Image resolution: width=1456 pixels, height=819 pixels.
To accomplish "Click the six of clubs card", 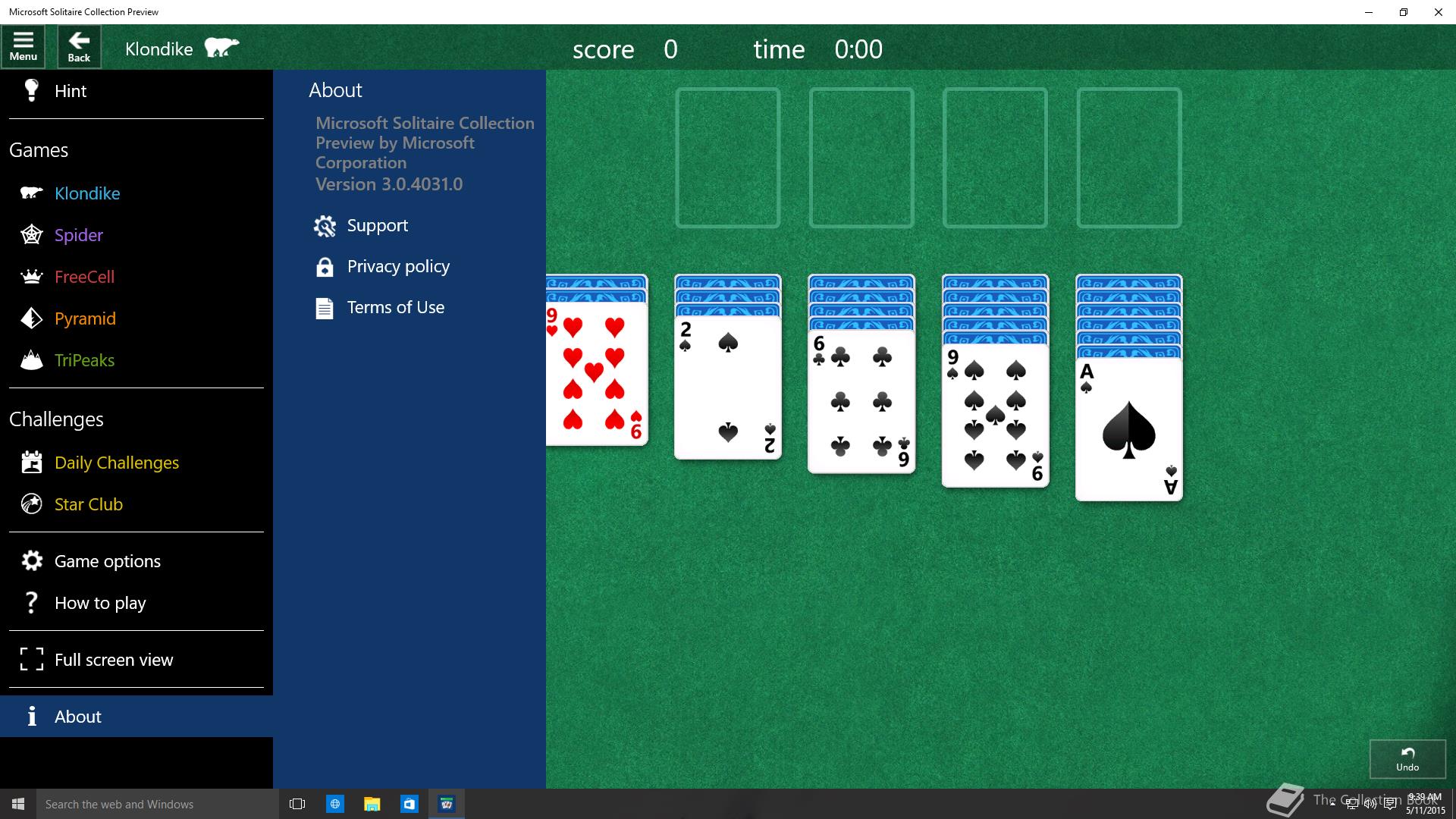I will (861, 401).
